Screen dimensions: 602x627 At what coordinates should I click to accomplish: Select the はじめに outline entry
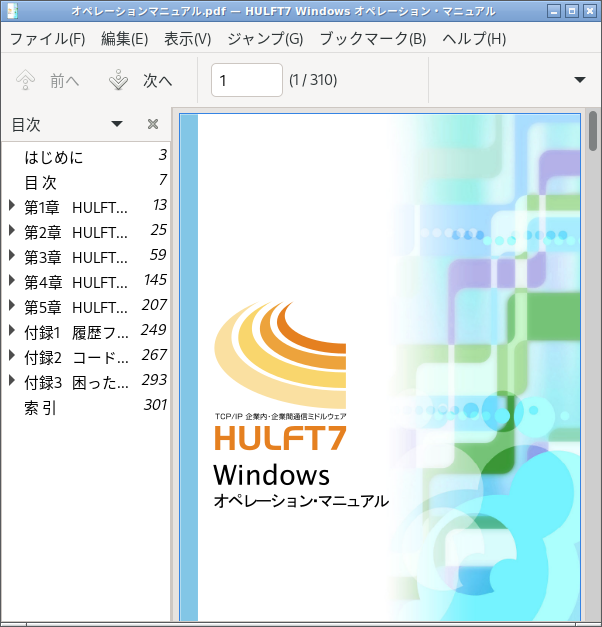(x=86, y=156)
